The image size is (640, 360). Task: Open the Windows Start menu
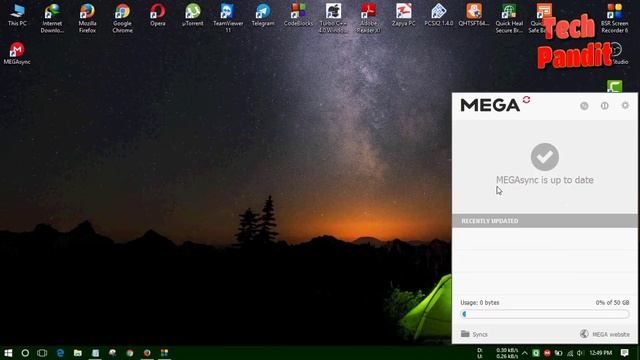8,353
